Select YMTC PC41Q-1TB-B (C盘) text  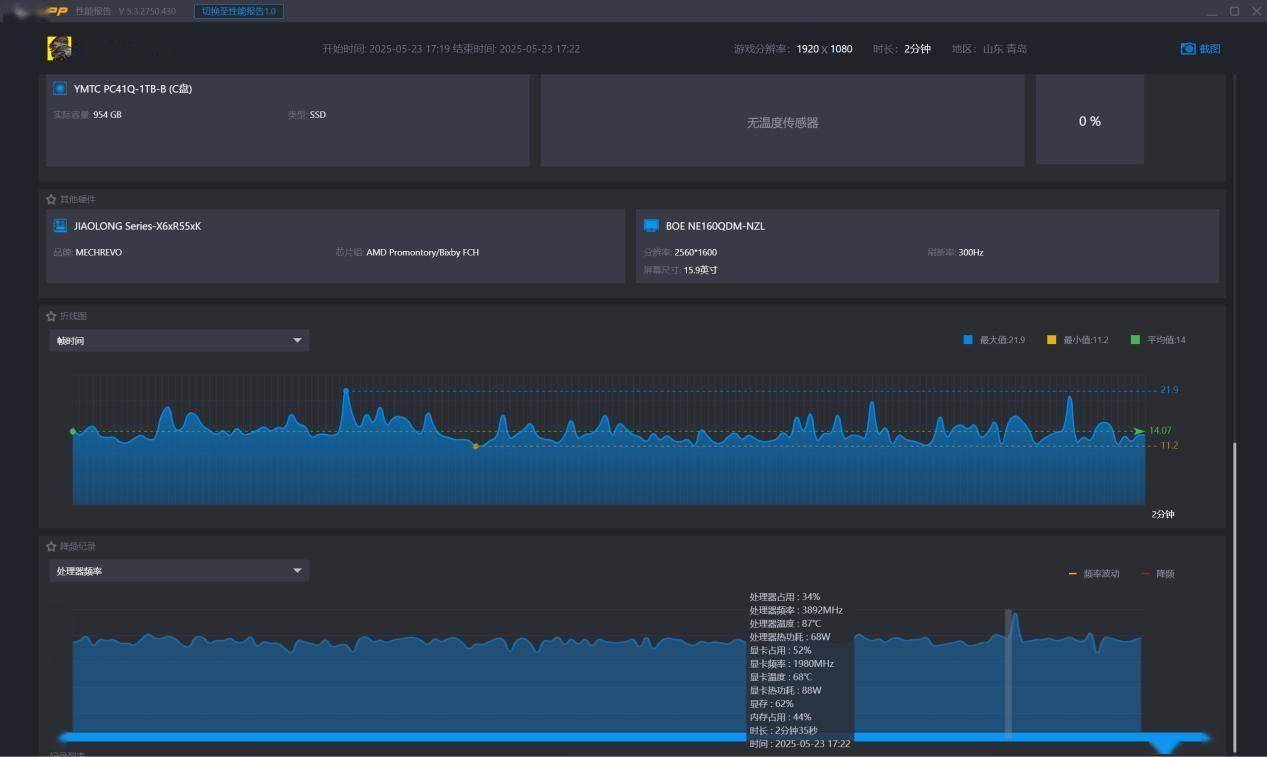coord(133,89)
